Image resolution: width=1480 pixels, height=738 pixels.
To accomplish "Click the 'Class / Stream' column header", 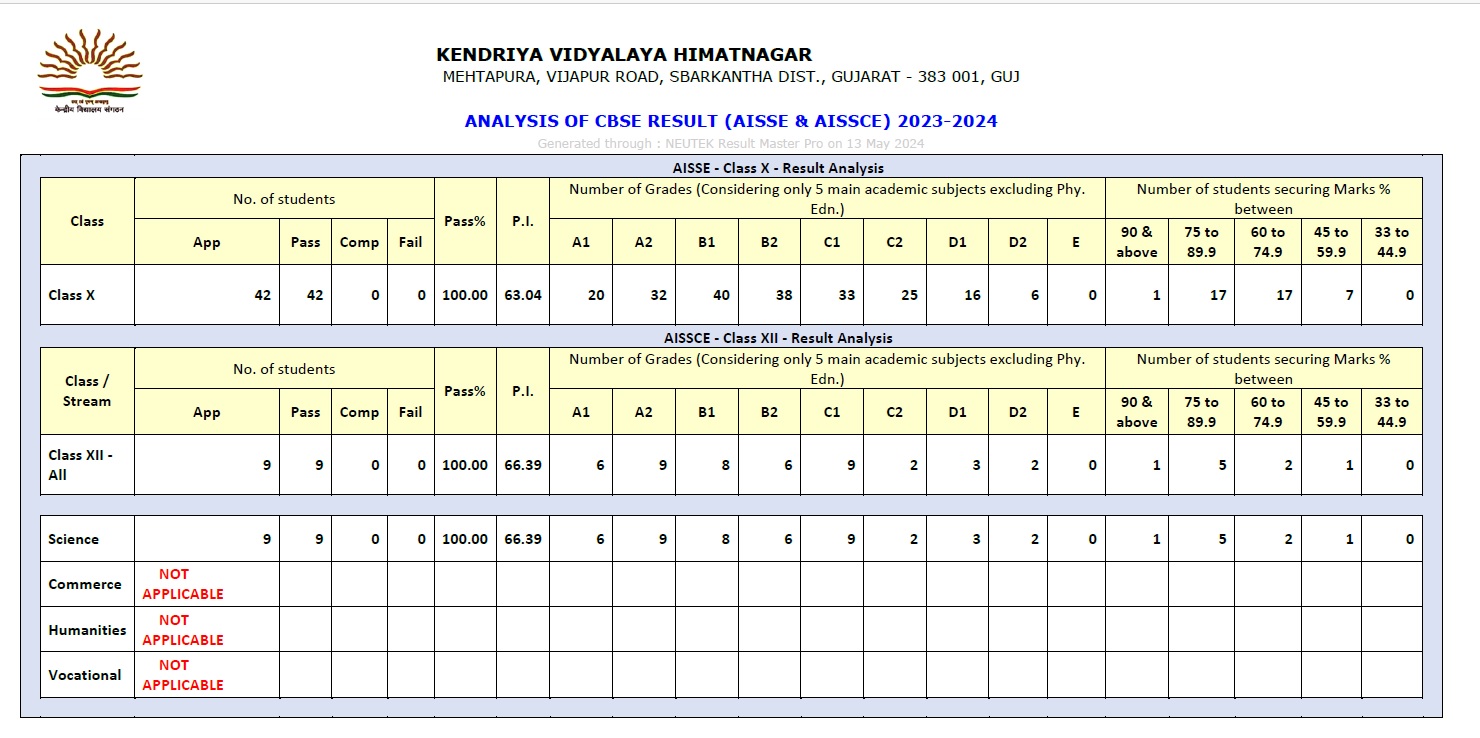I will click(x=87, y=391).
